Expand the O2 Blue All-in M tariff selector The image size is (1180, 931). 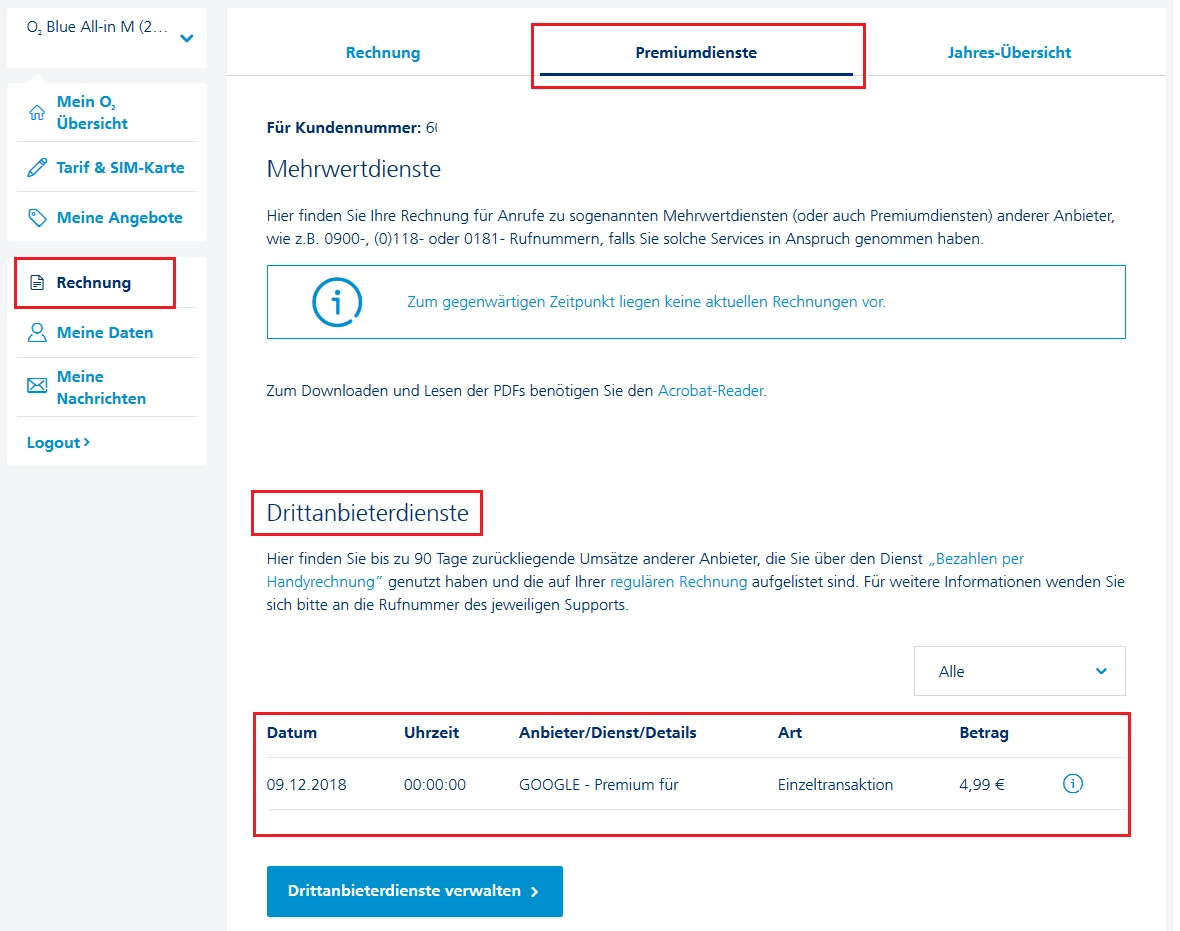[x=186, y=38]
